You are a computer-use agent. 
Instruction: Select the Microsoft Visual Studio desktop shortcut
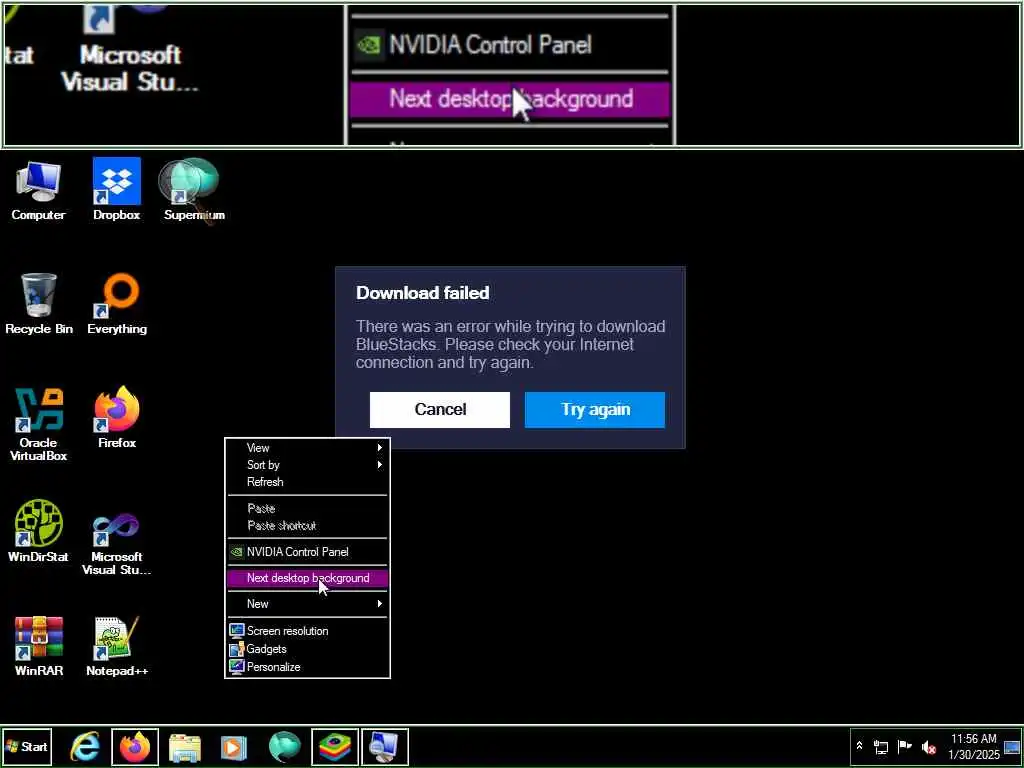(117, 544)
